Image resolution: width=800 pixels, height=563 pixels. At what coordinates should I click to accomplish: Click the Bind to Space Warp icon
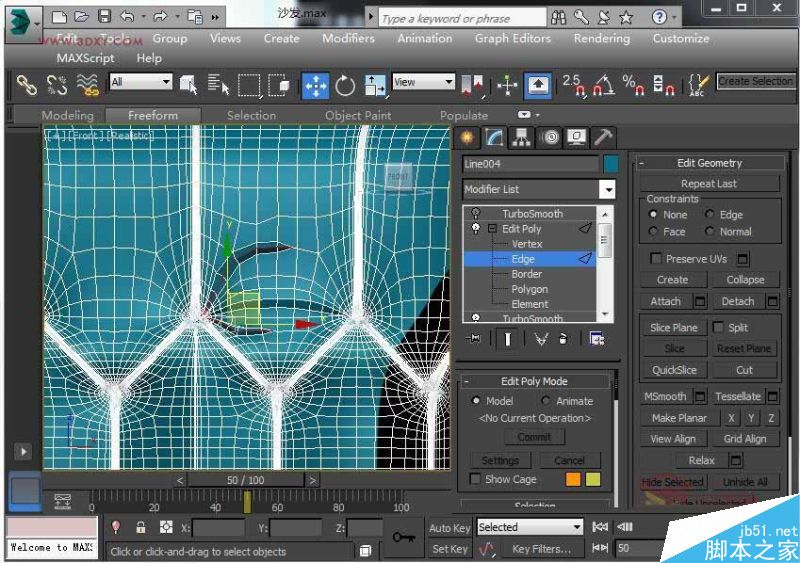click(x=87, y=85)
